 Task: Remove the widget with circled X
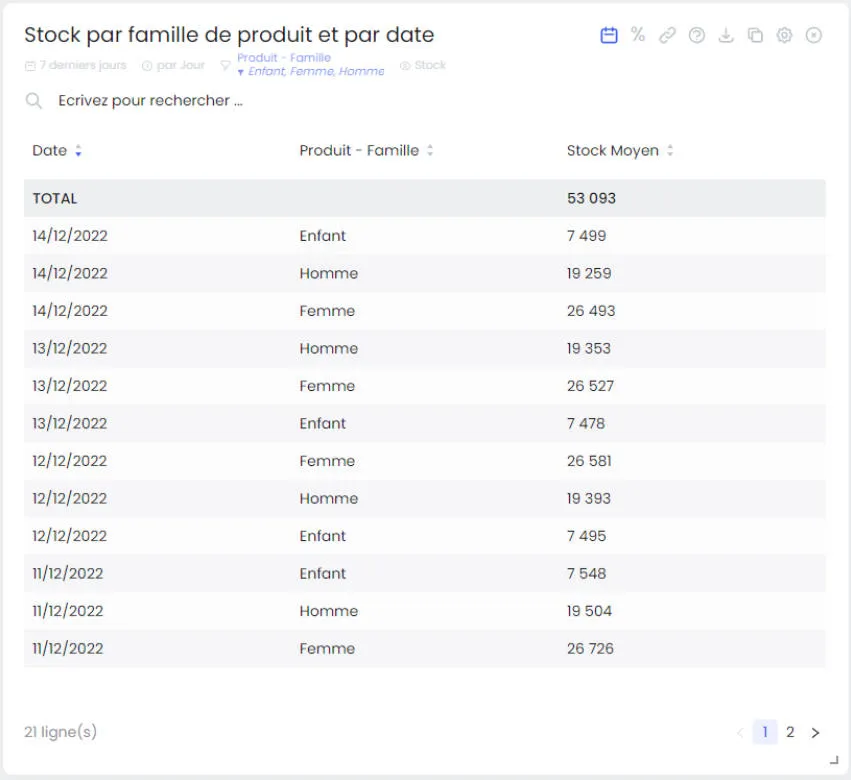click(814, 35)
